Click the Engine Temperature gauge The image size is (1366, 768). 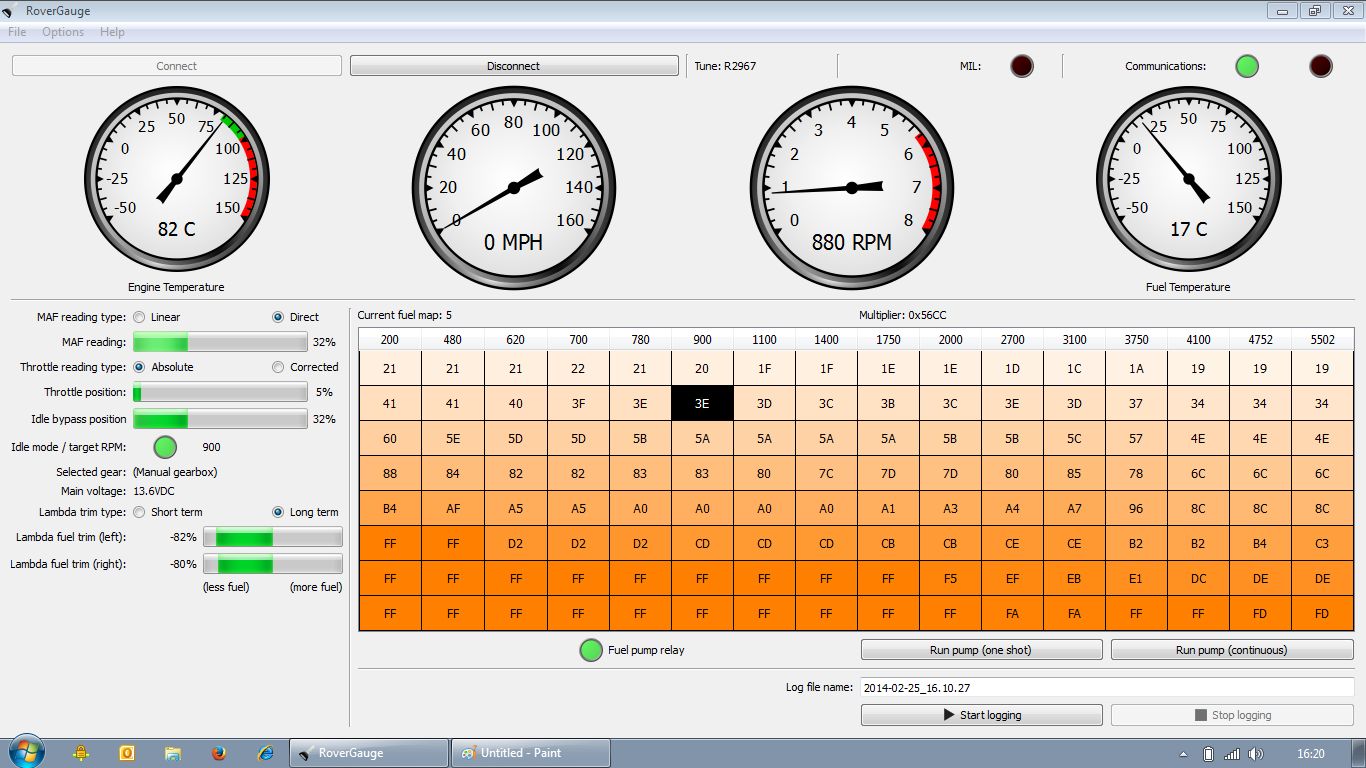point(177,179)
